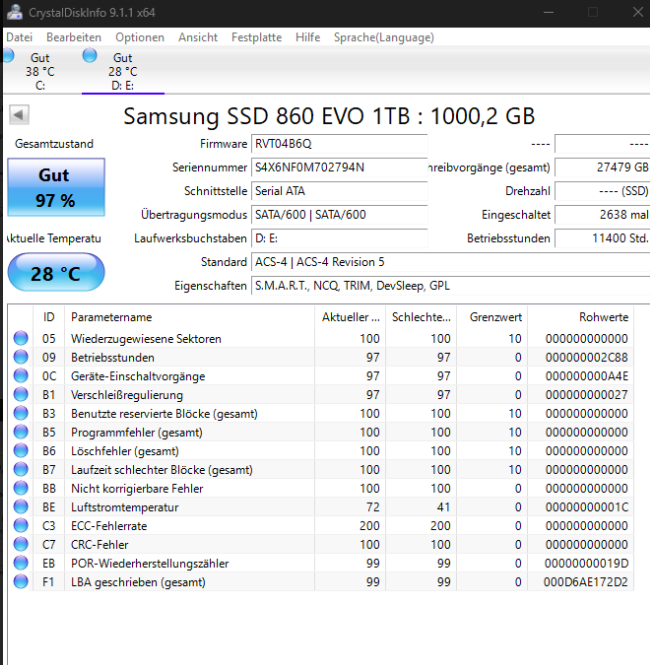The width and height of the screenshot is (650, 665).
Task: Switch to the C: disk tab at 38 °C
Action: [40, 71]
